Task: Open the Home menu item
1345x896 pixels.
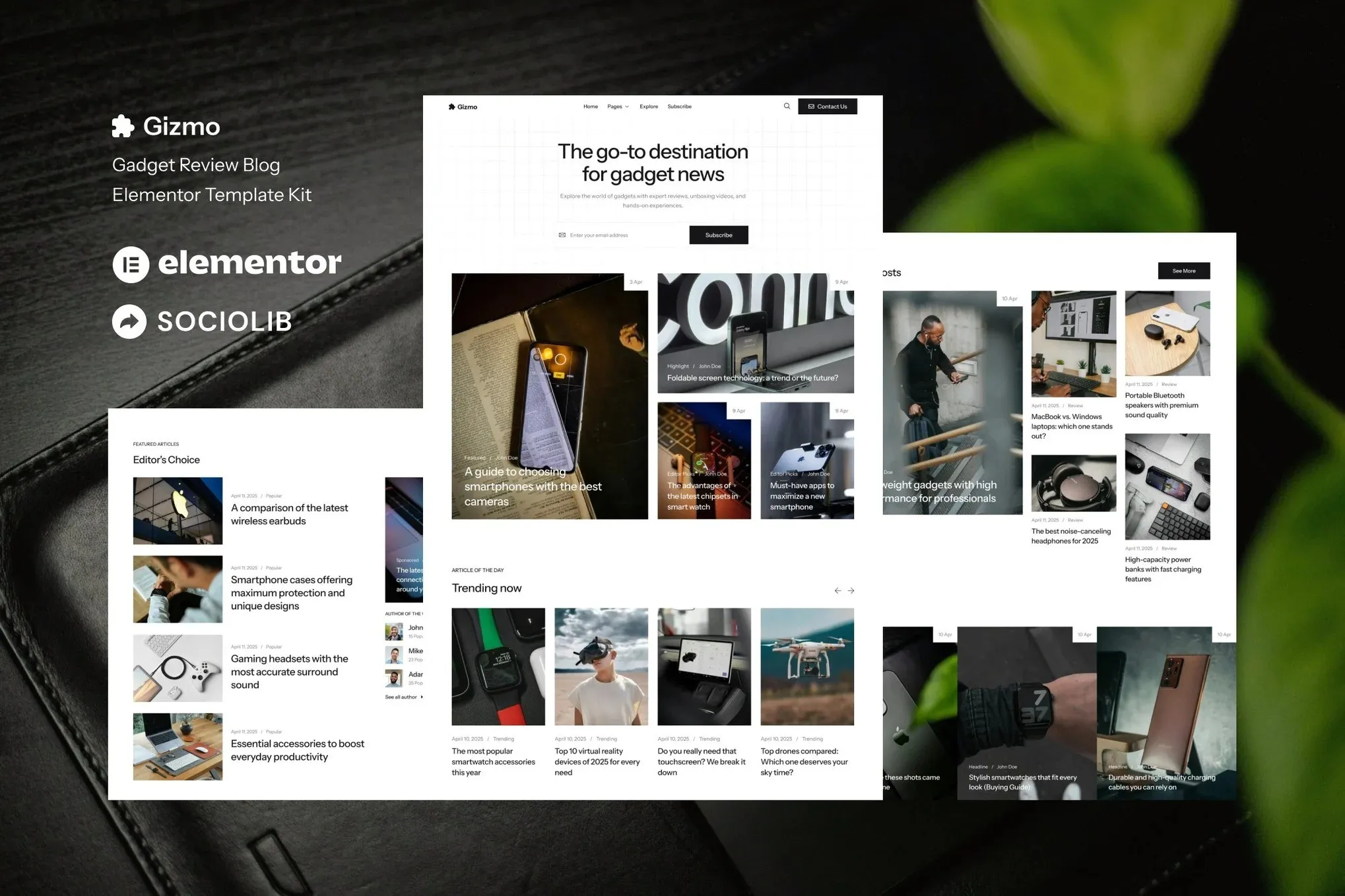Action: 591,106
